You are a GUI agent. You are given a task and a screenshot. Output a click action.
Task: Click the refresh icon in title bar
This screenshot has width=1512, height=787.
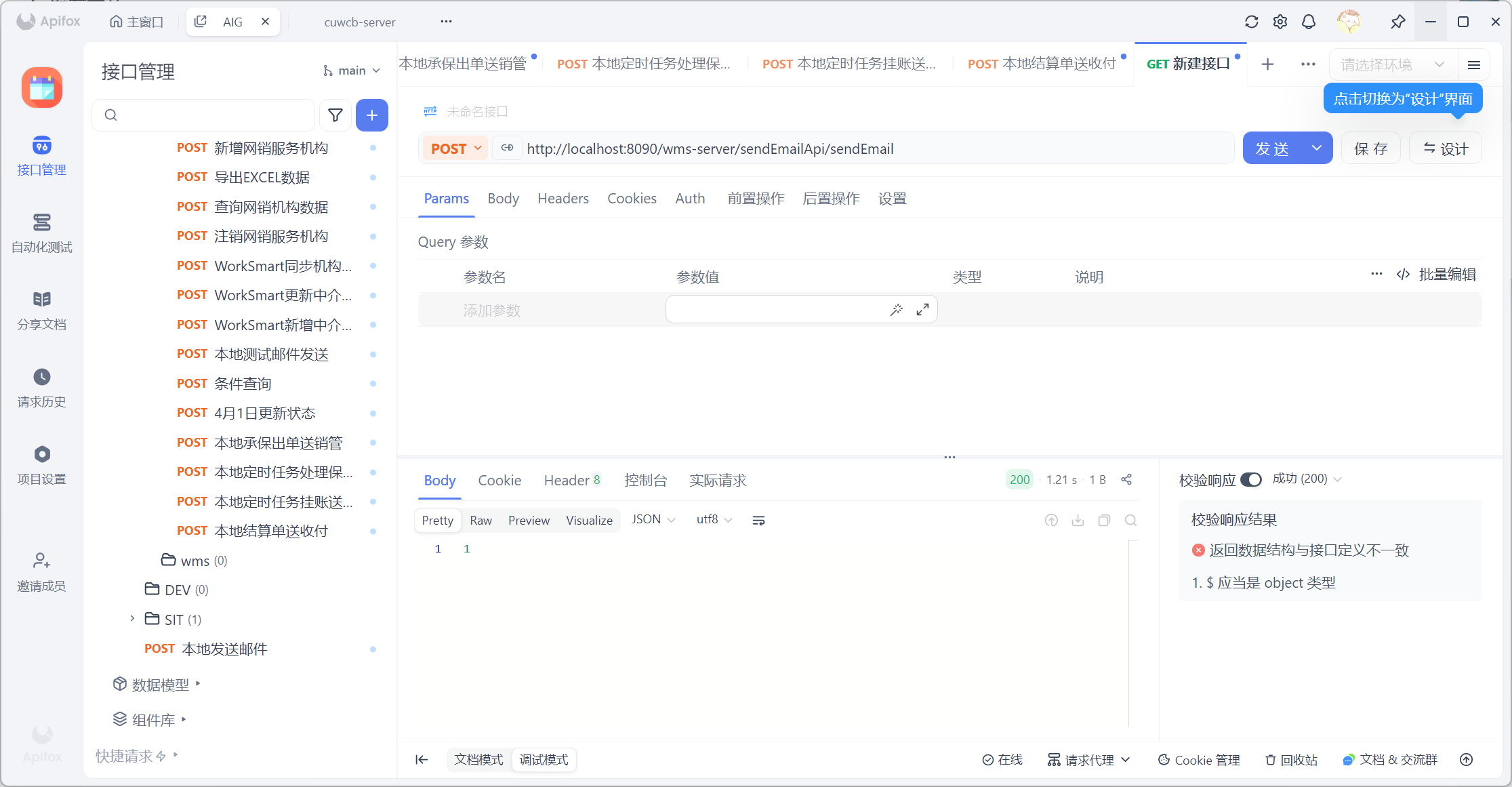[1251, 22]
